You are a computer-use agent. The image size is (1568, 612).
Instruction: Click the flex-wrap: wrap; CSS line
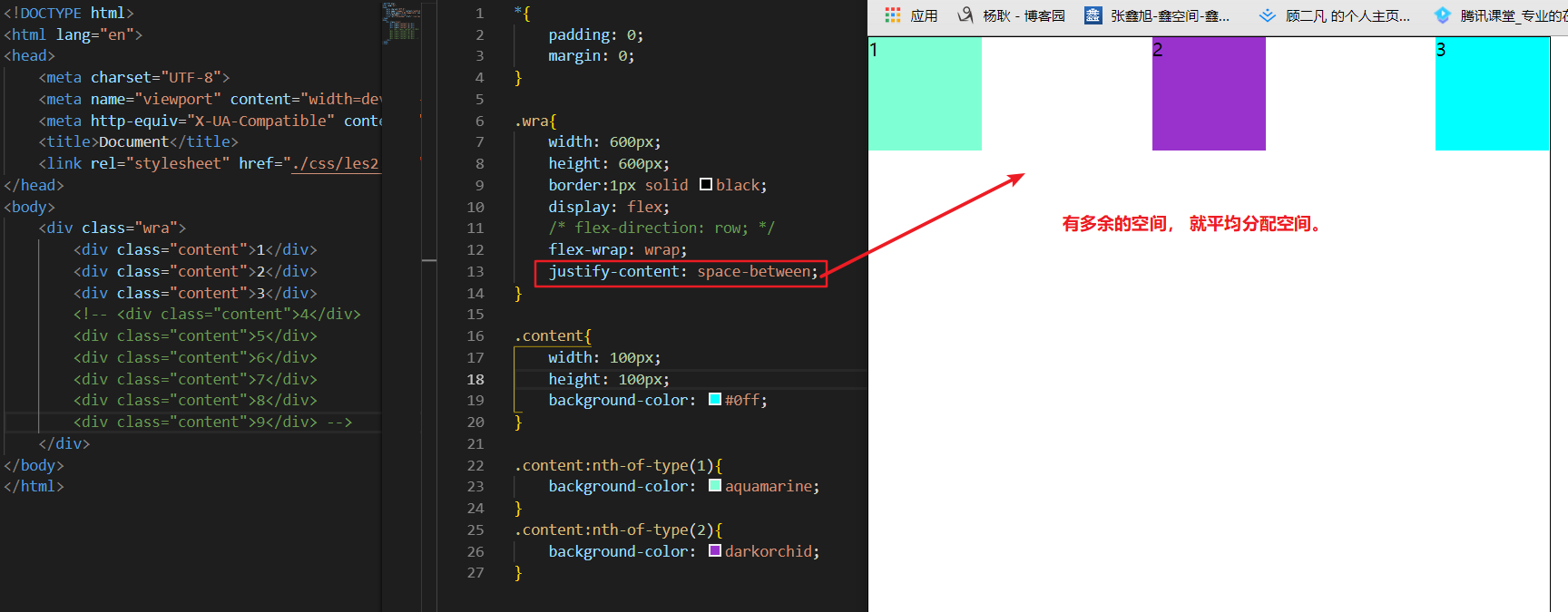pos(617,249)
